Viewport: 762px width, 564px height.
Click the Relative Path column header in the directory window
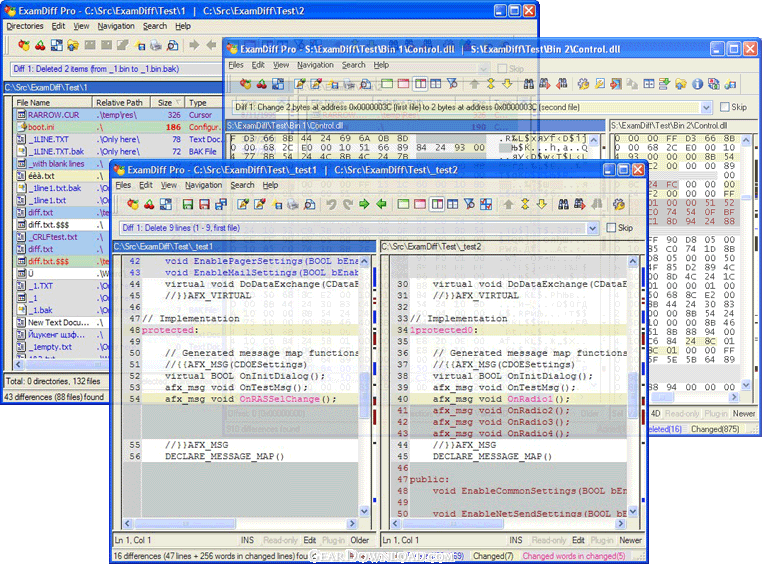121,103
